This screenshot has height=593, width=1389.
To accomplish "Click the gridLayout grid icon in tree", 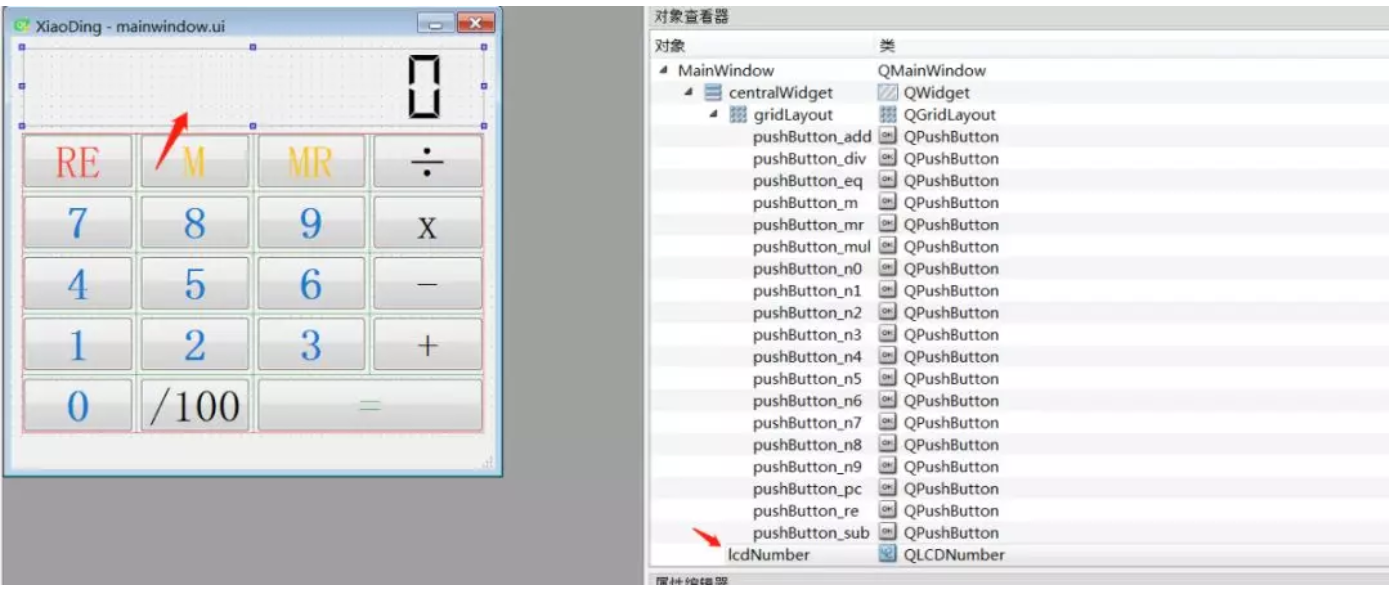I will pyautogui.click(x=738, y=114).
